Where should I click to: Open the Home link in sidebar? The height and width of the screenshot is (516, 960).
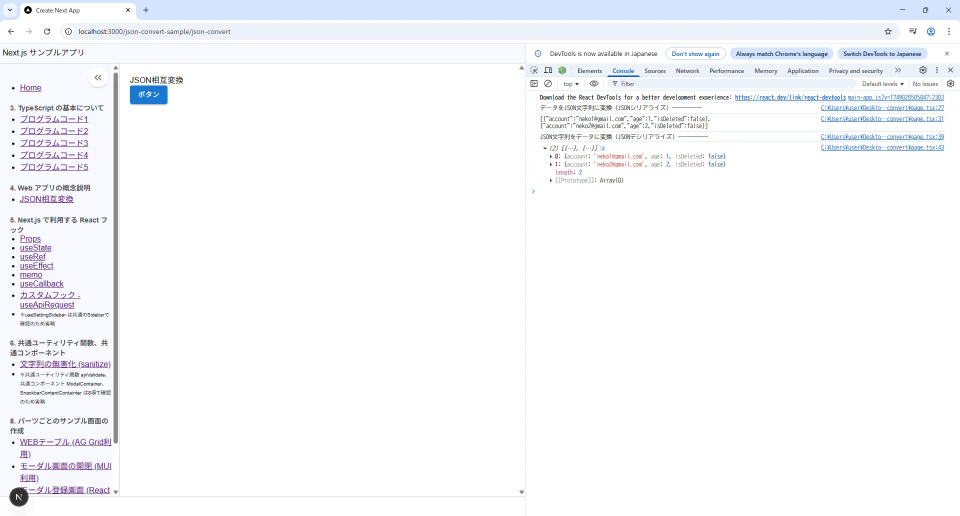pyautogui.click(x=31, y=88)
